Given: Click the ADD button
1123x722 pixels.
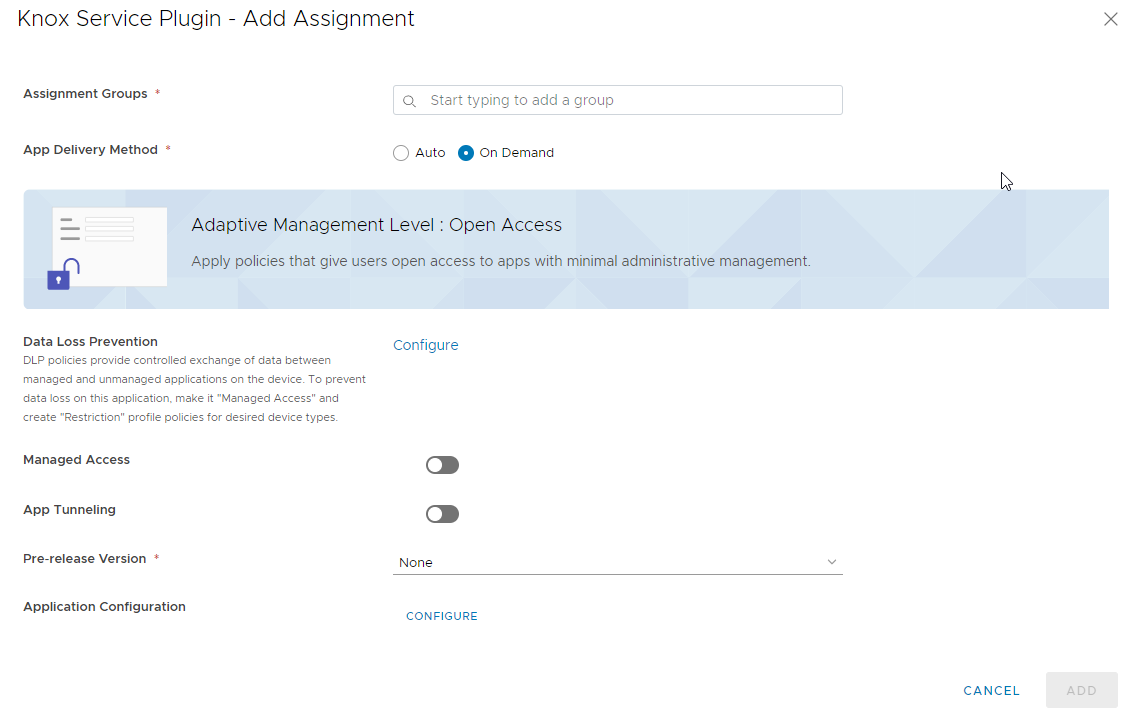Looking at the screenshot, I should coord(1081,690).
